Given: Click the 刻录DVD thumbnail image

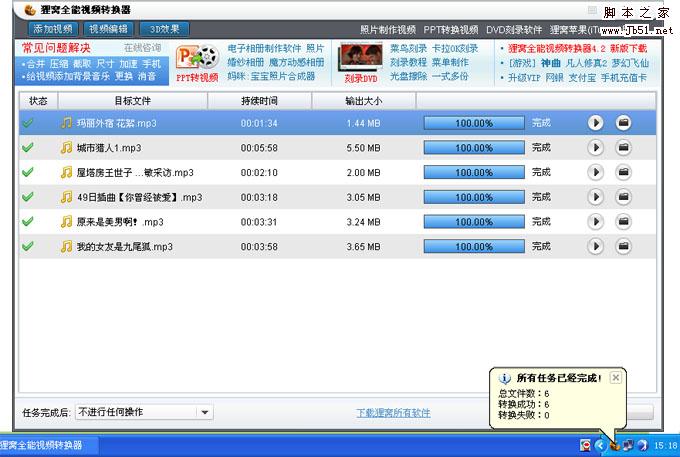Looking at the screenshot, I should coord(361,56).
